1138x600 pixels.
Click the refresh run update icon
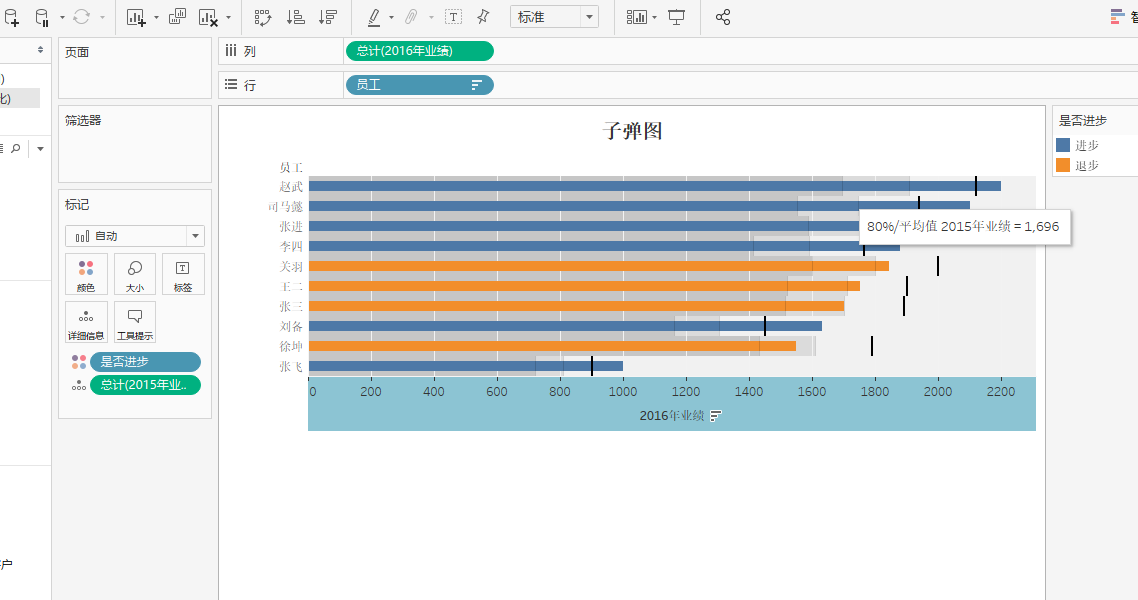click(81, 17)
